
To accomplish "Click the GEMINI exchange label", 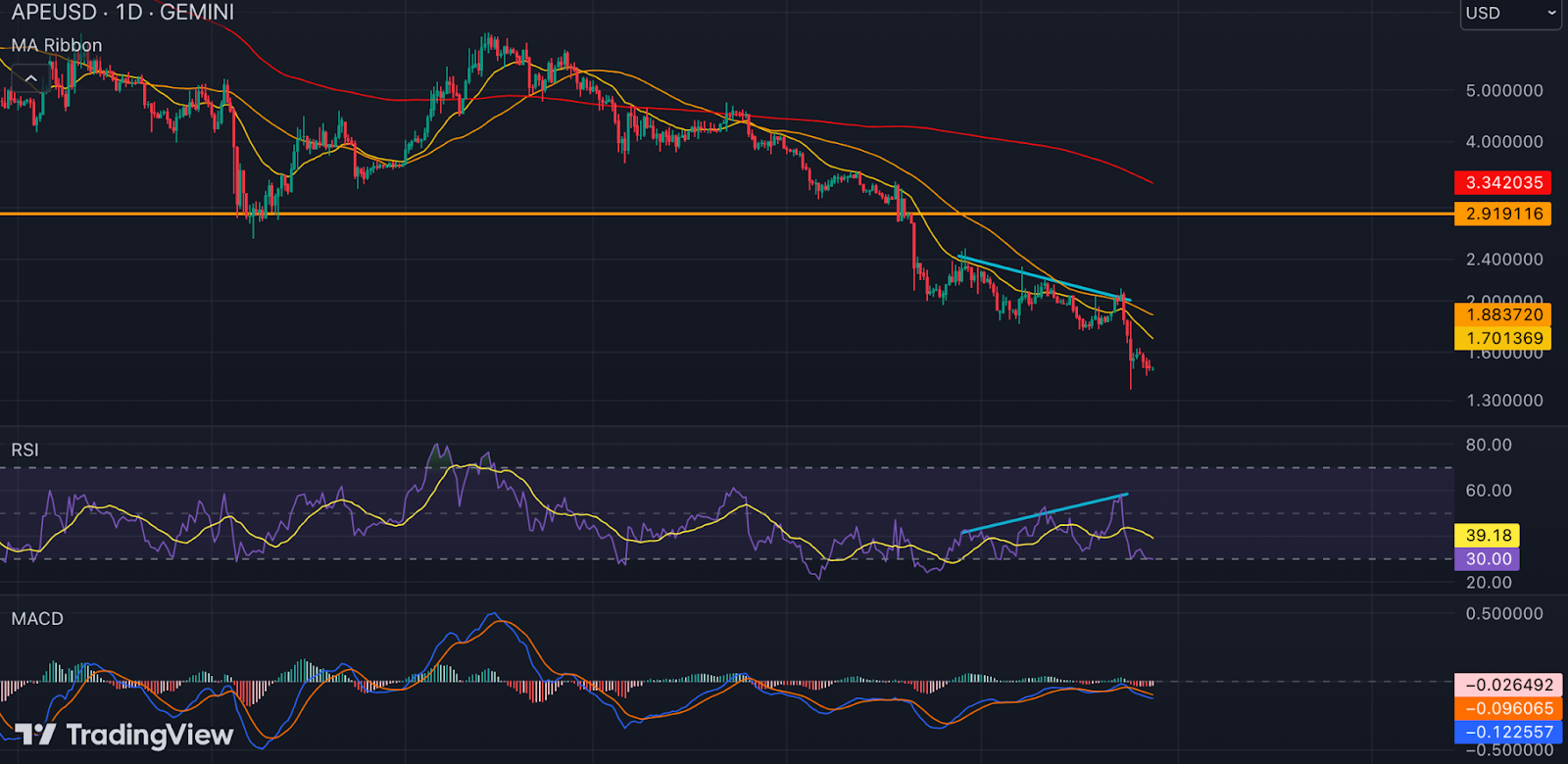I will (197, 13).
